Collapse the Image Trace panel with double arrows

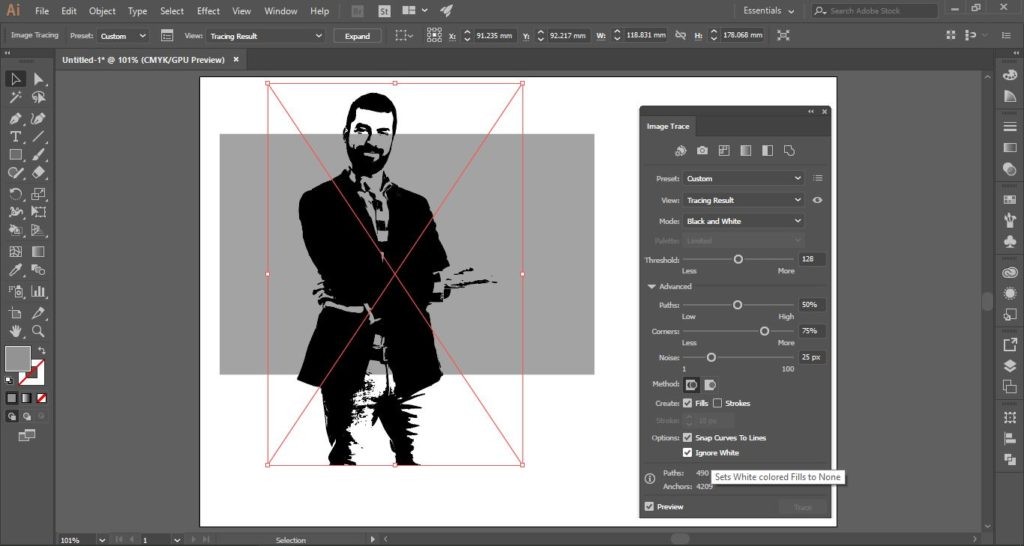(x=811, y=112)
